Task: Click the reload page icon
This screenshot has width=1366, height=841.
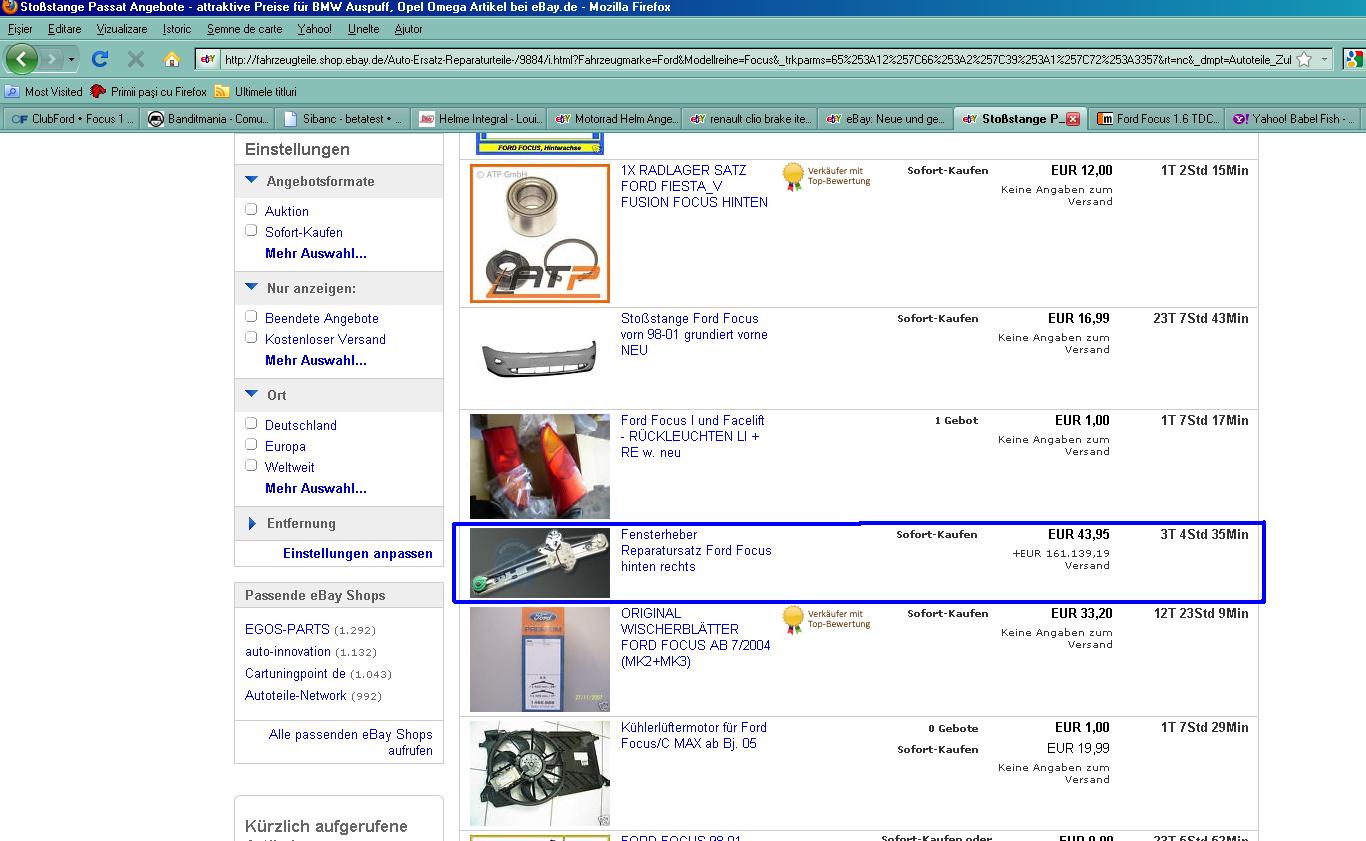Action: coord(100,59)
